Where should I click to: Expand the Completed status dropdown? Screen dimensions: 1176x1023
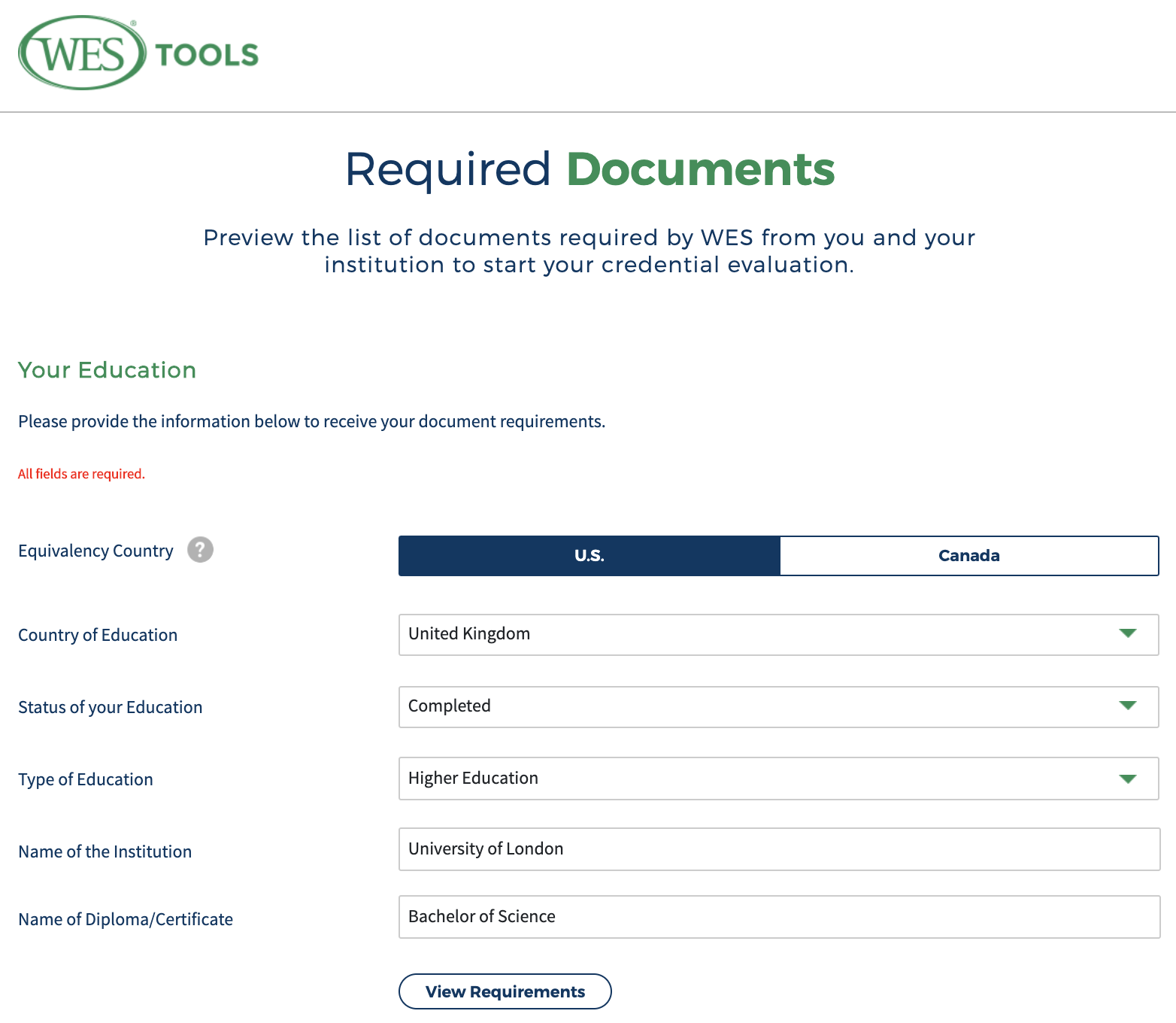click(x=778, y=707)
